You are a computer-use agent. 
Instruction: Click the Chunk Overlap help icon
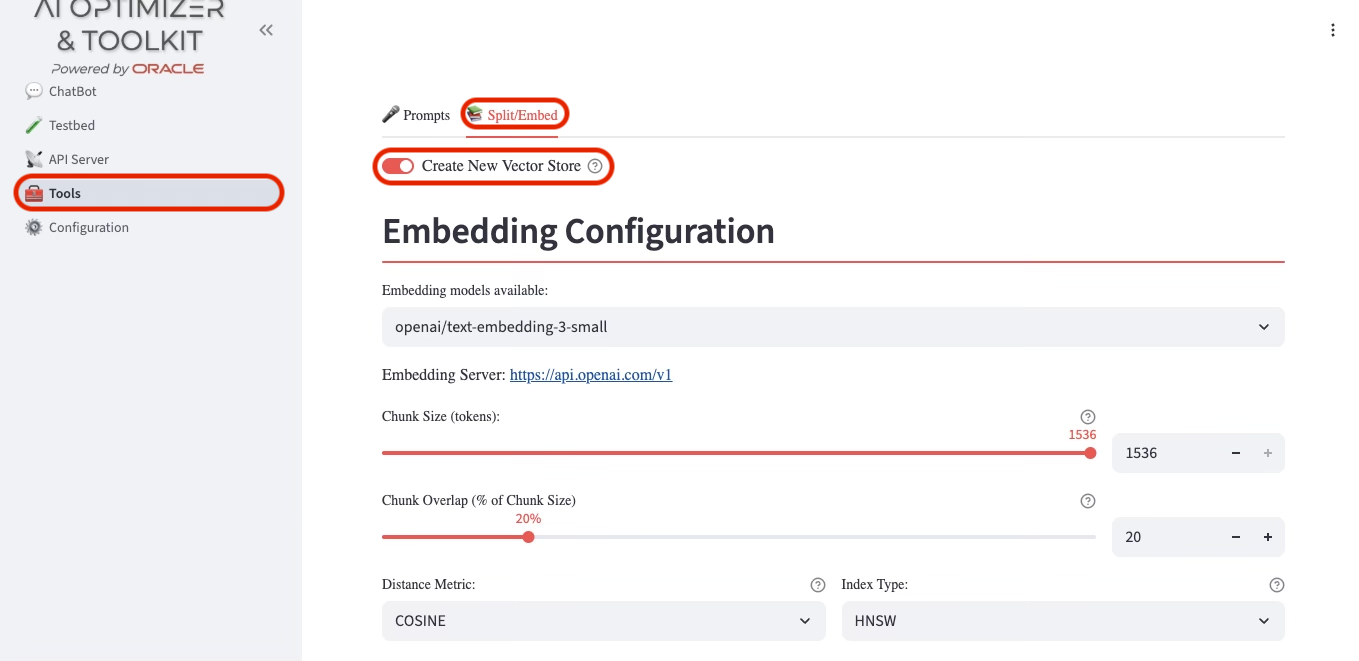click(1088, 501)
